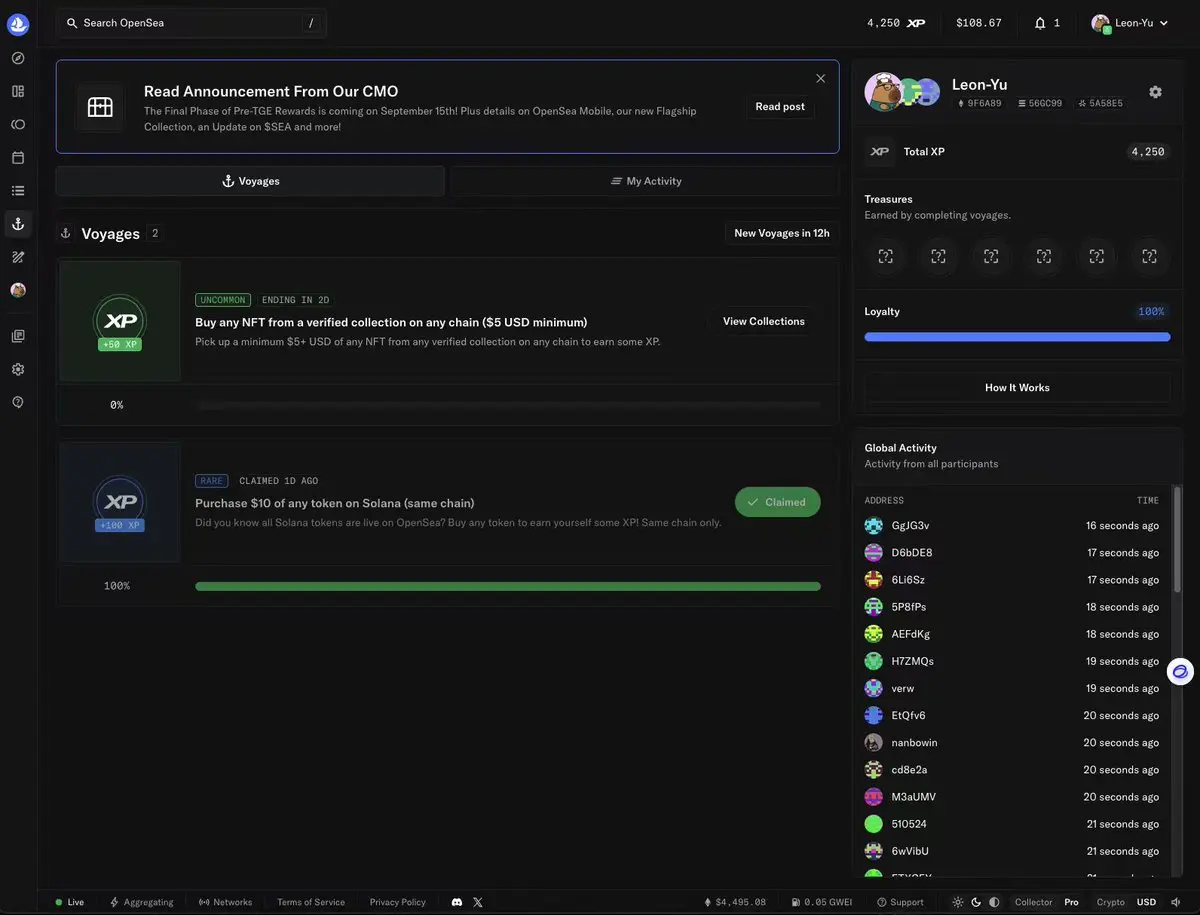
Task: Click the 56GC99 wallet address chip
Action: [x=1040, y=103]
